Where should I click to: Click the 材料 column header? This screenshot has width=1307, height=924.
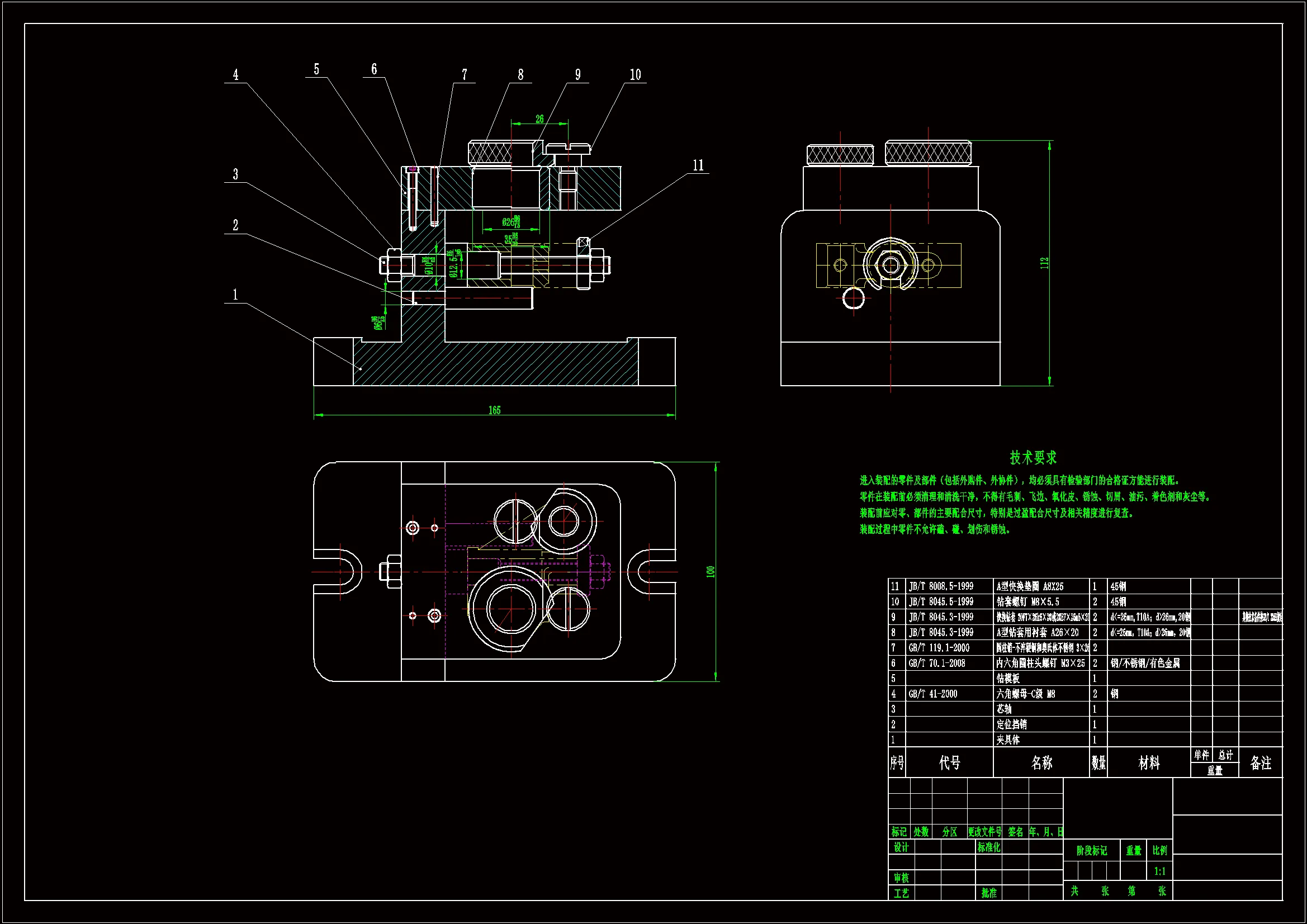1149,763
